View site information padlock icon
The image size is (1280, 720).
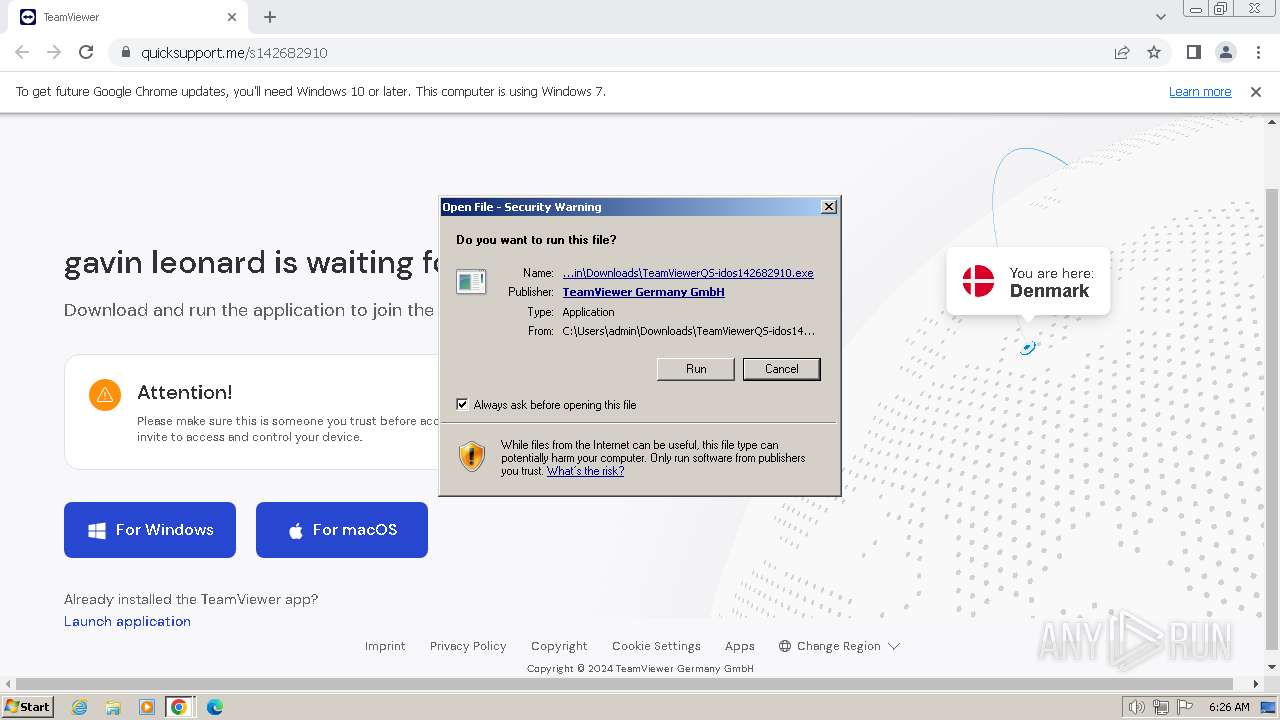125,52
